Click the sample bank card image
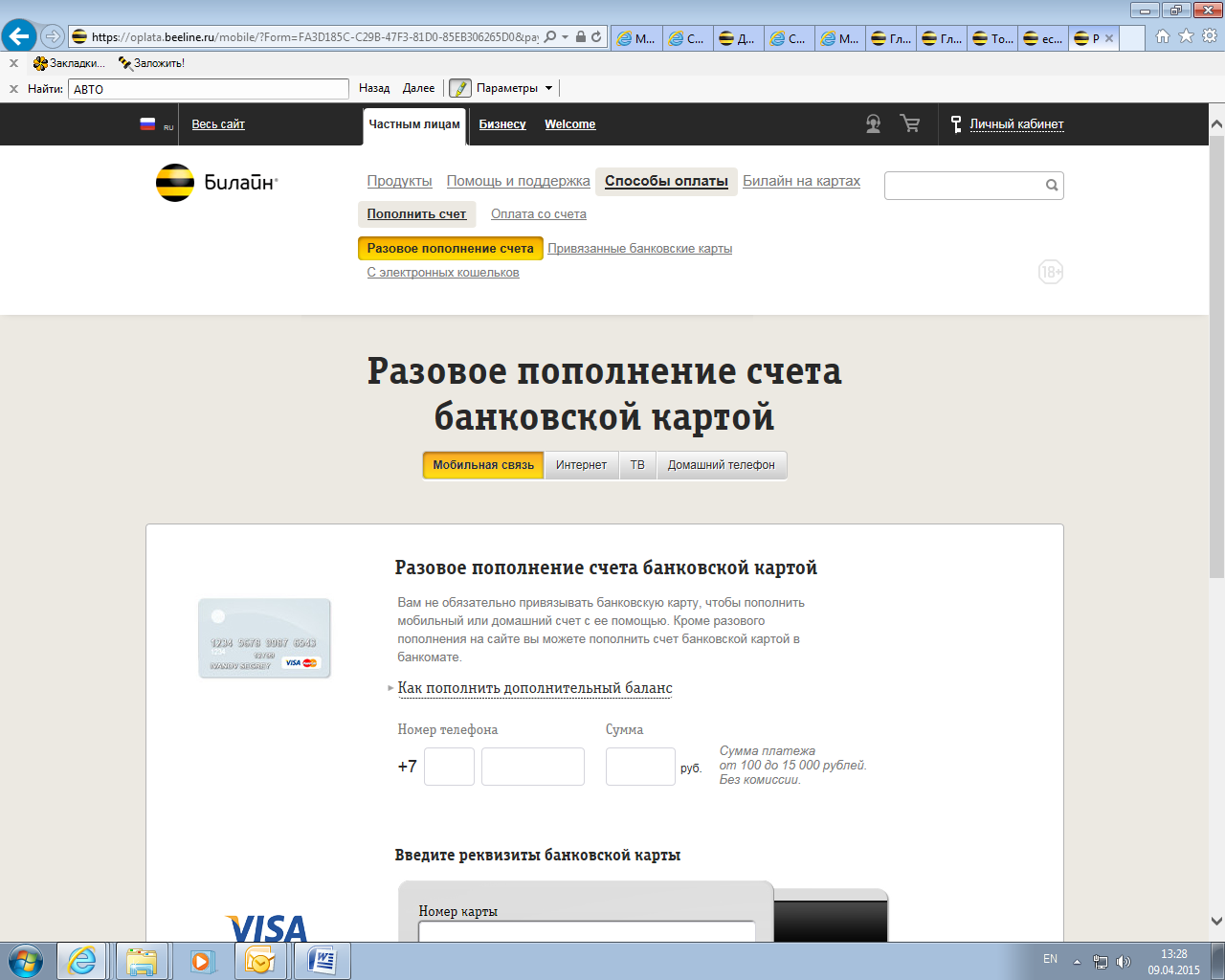Screen dimensions: 1225x980 point(264,638)
